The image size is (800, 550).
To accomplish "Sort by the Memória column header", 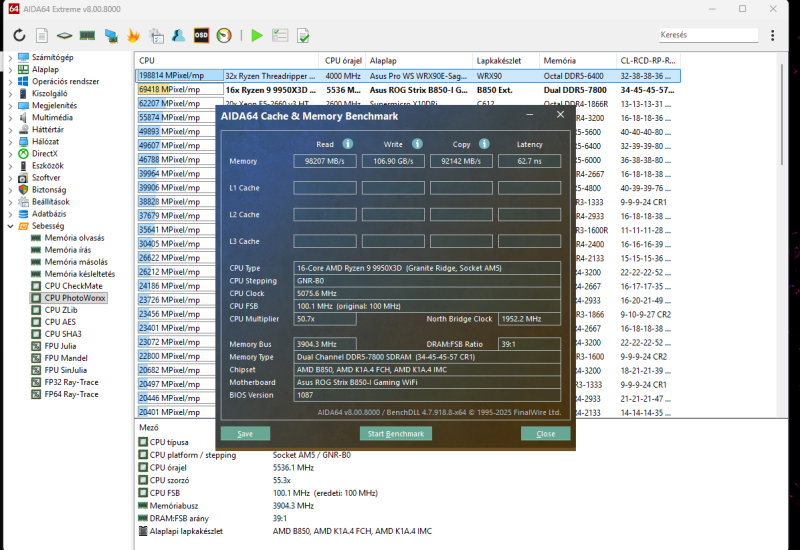I will tap(578, 61).
